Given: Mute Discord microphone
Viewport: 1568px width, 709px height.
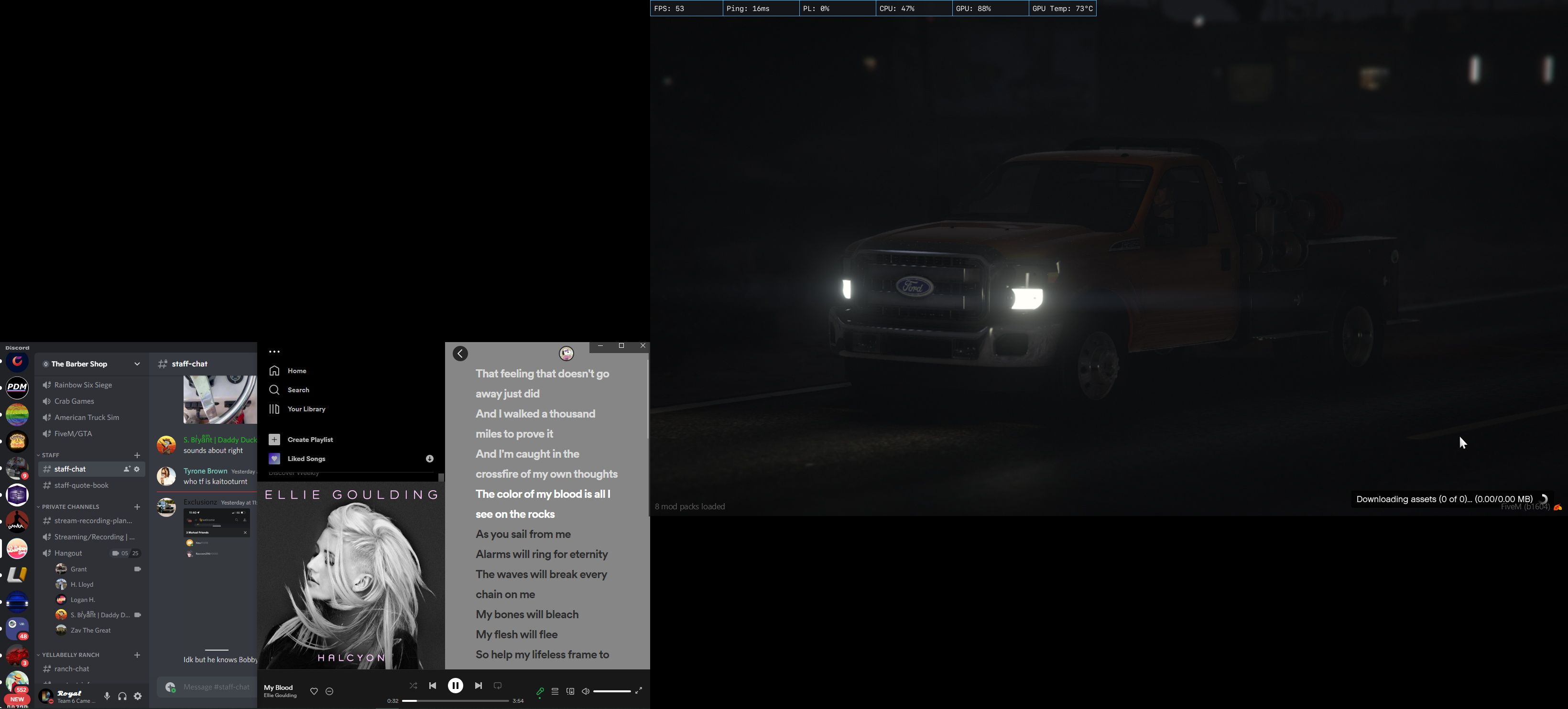Looking at the screenshot, I should tap(107, 696).
